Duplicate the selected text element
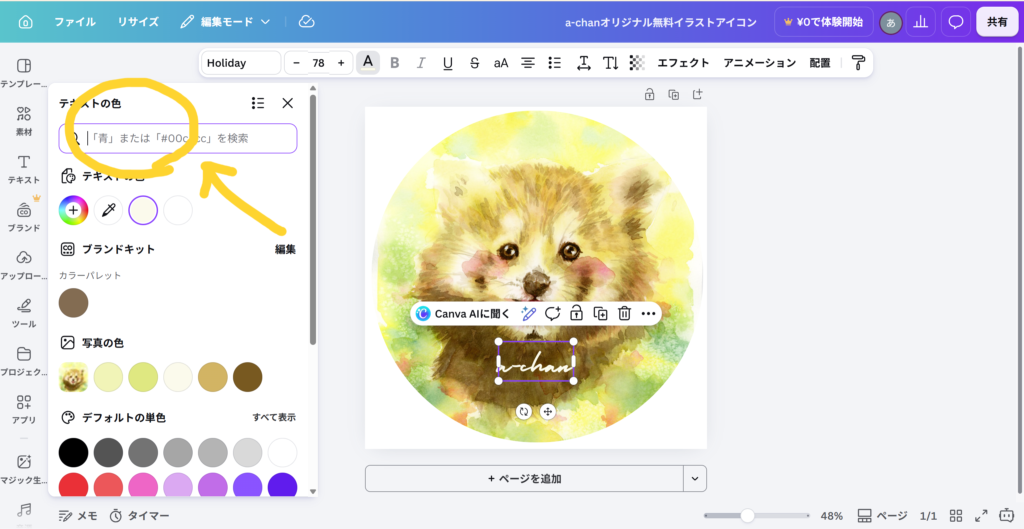Screen dimensions: 1024x529 click(600, 313)
